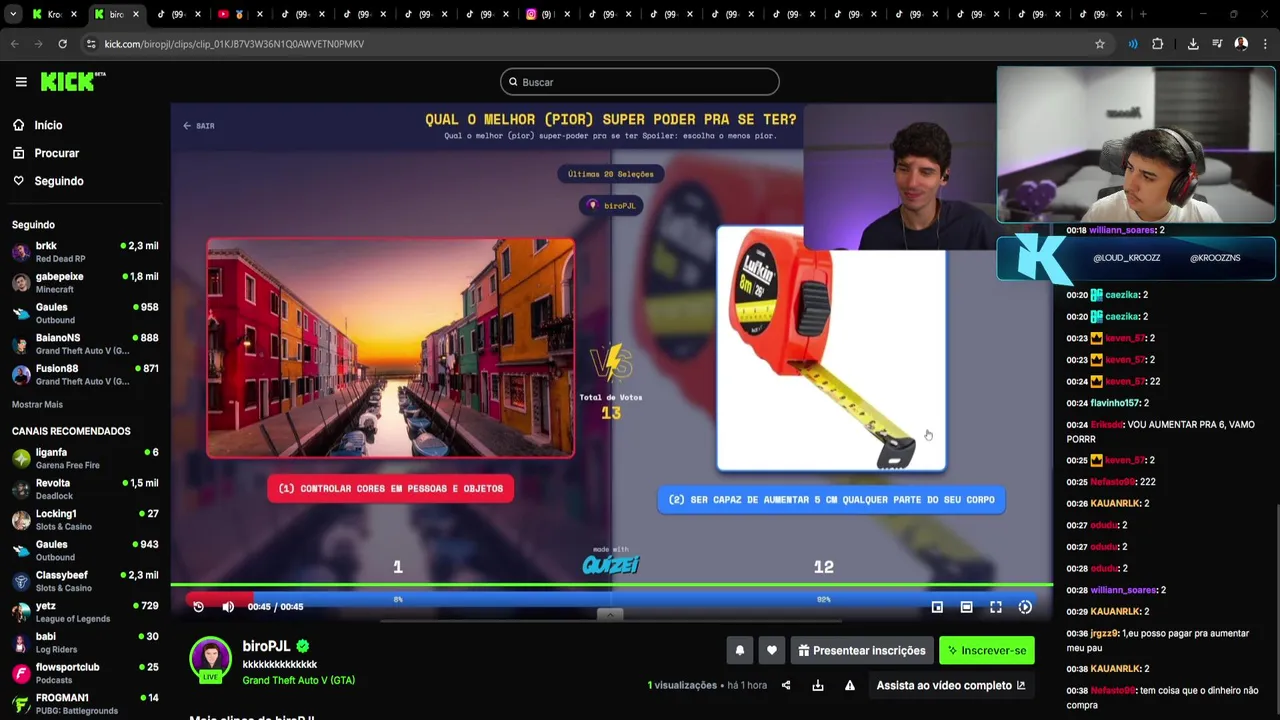Switch to the YouTube tab
Image resolution: width=1280 pixels, height=720 pixels.
point(238,14)
